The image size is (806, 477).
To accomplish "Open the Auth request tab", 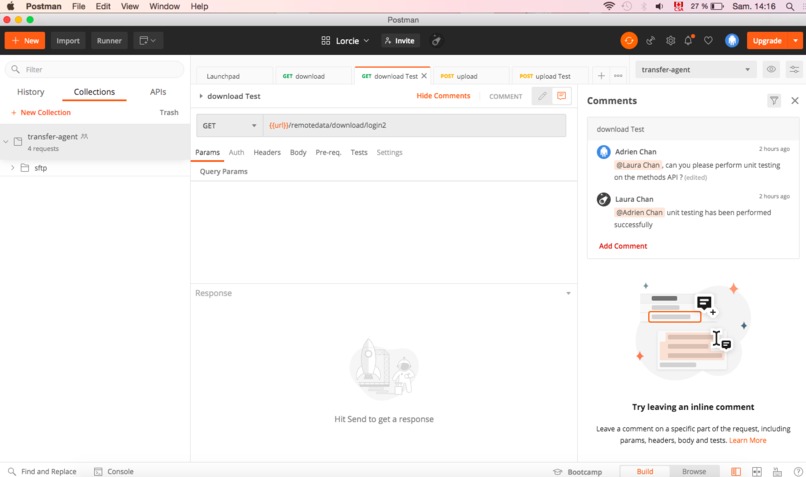I will (x=236, y=152).
